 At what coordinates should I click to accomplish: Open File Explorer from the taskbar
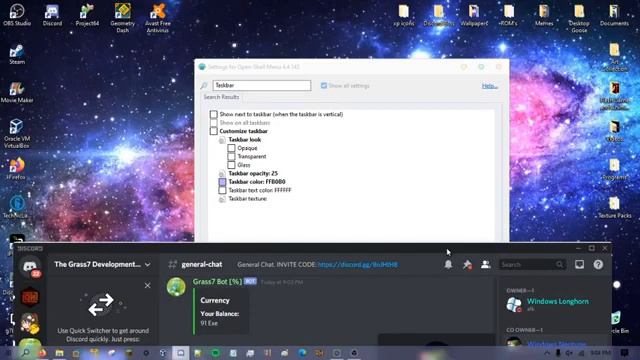60,353
